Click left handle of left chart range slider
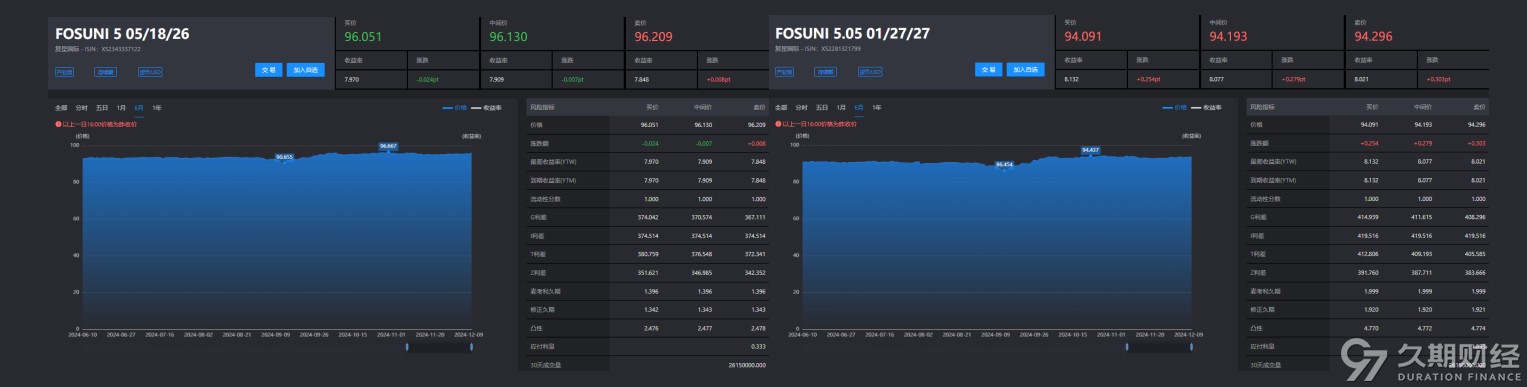Image resolution: width=1527 pixels, height=387 pixels. [x=407, y=346]
